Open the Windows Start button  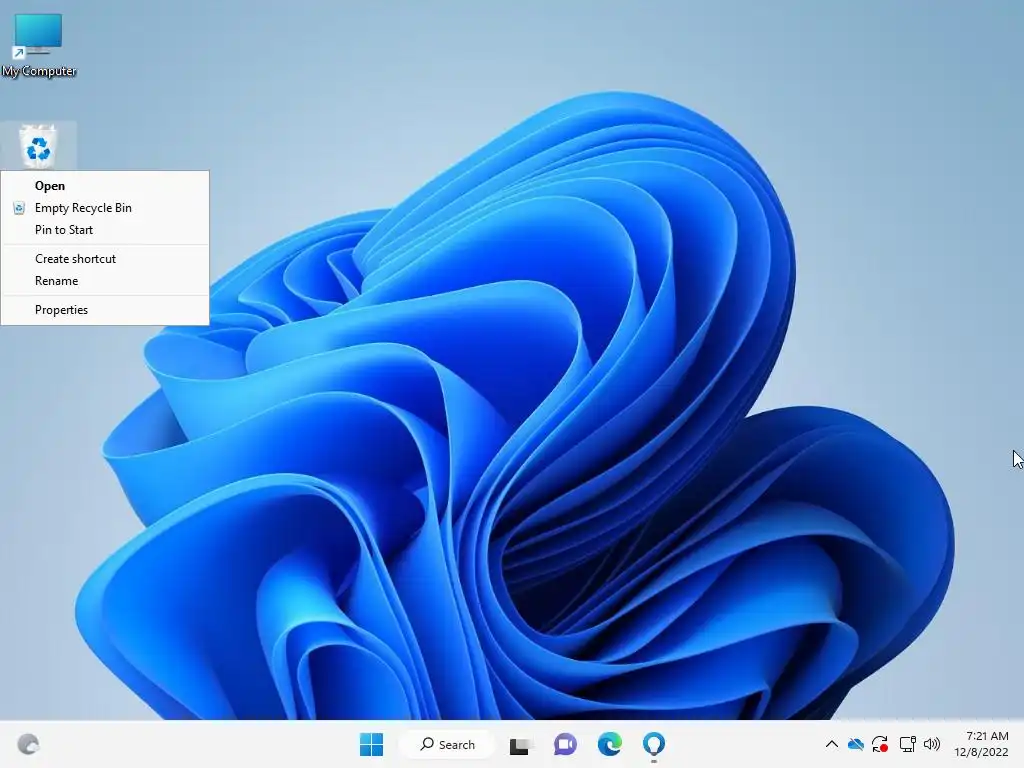(x=372, y=744)
